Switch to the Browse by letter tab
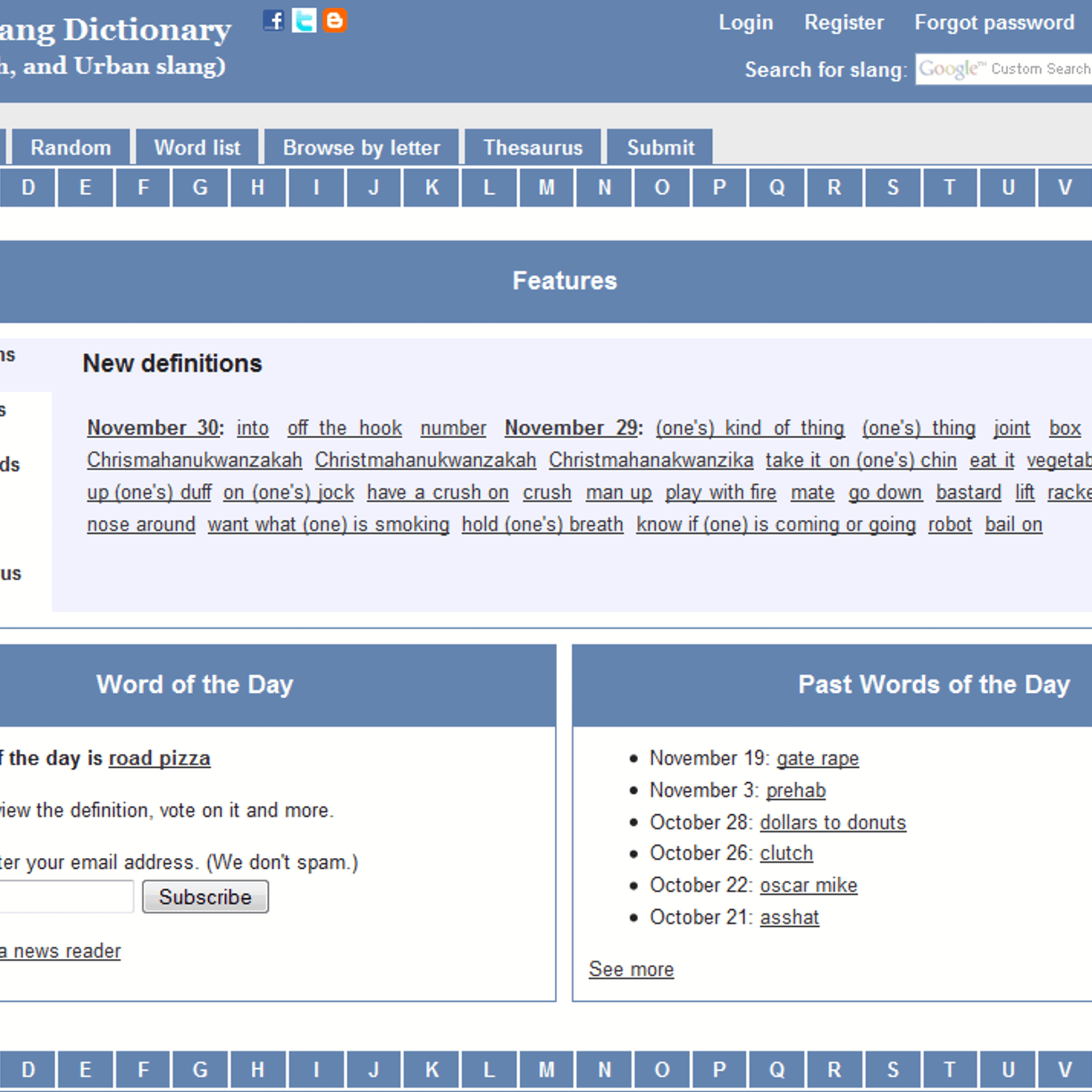This screenshot has width=1092, height=1092. pos(362,147)
